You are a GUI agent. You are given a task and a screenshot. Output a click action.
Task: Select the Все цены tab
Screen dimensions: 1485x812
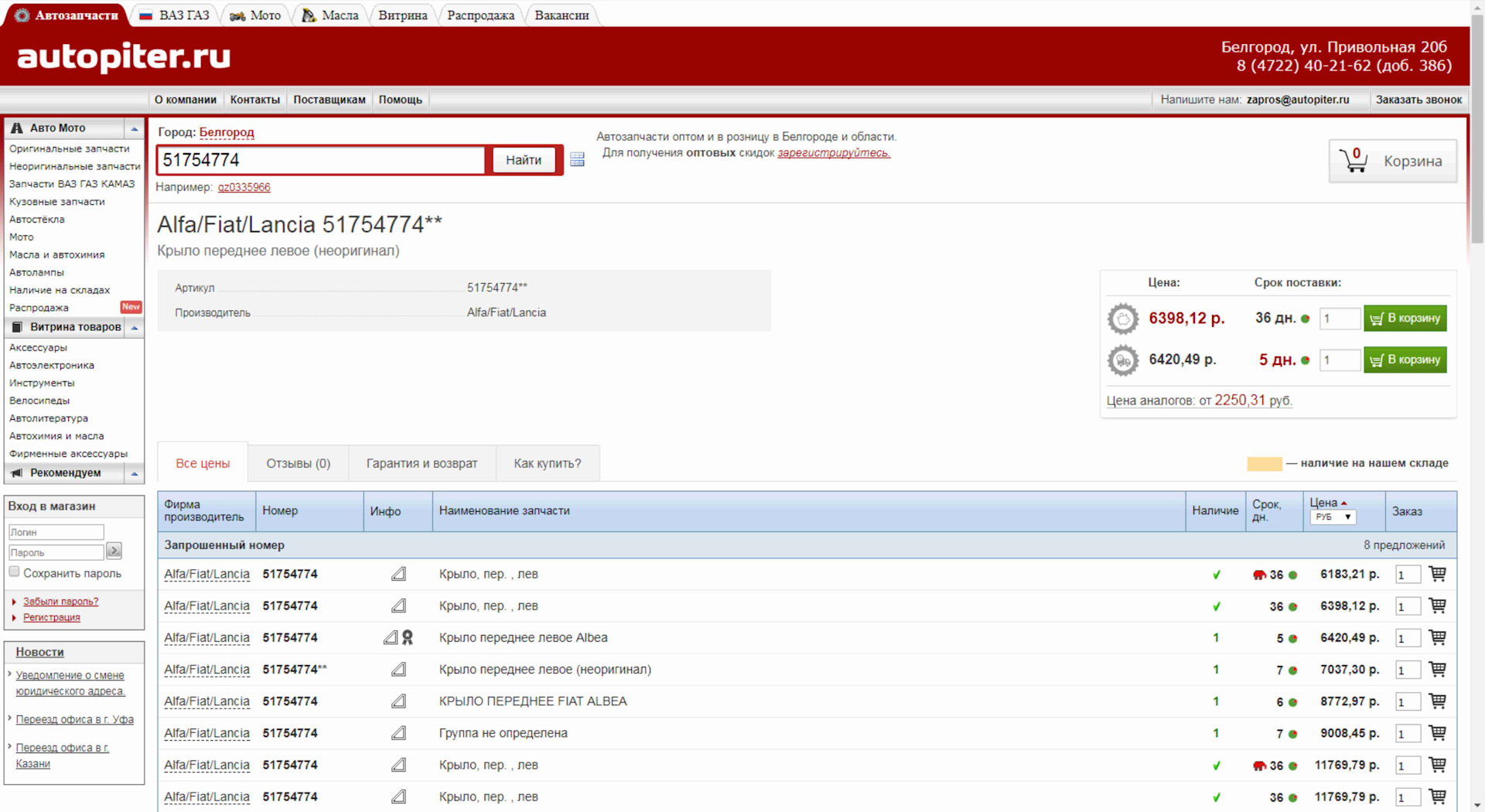pos(203,463)
